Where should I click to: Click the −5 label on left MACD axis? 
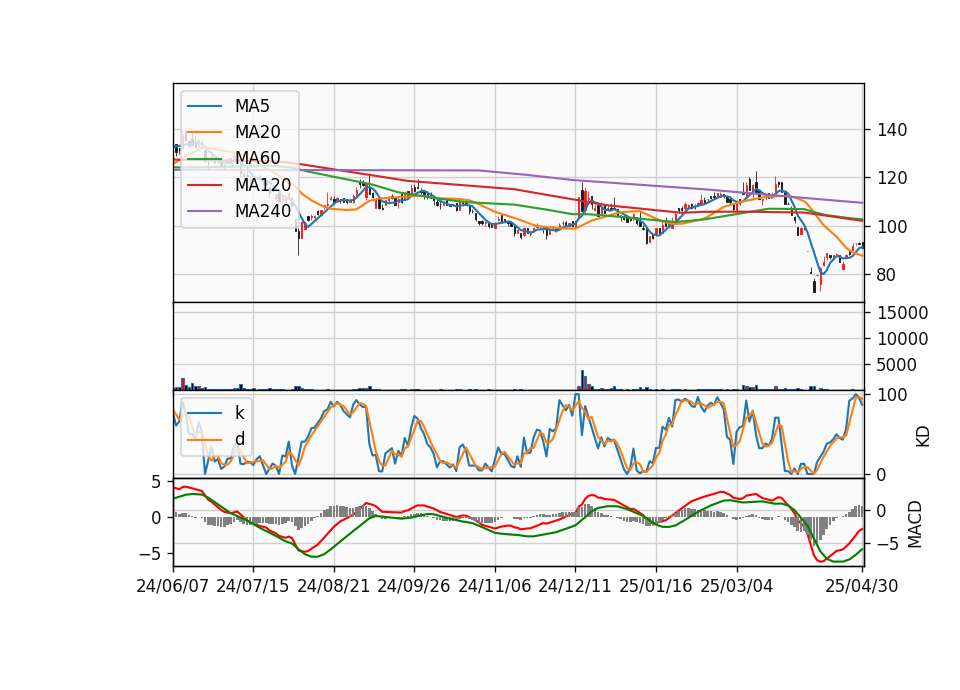(149, 554)
